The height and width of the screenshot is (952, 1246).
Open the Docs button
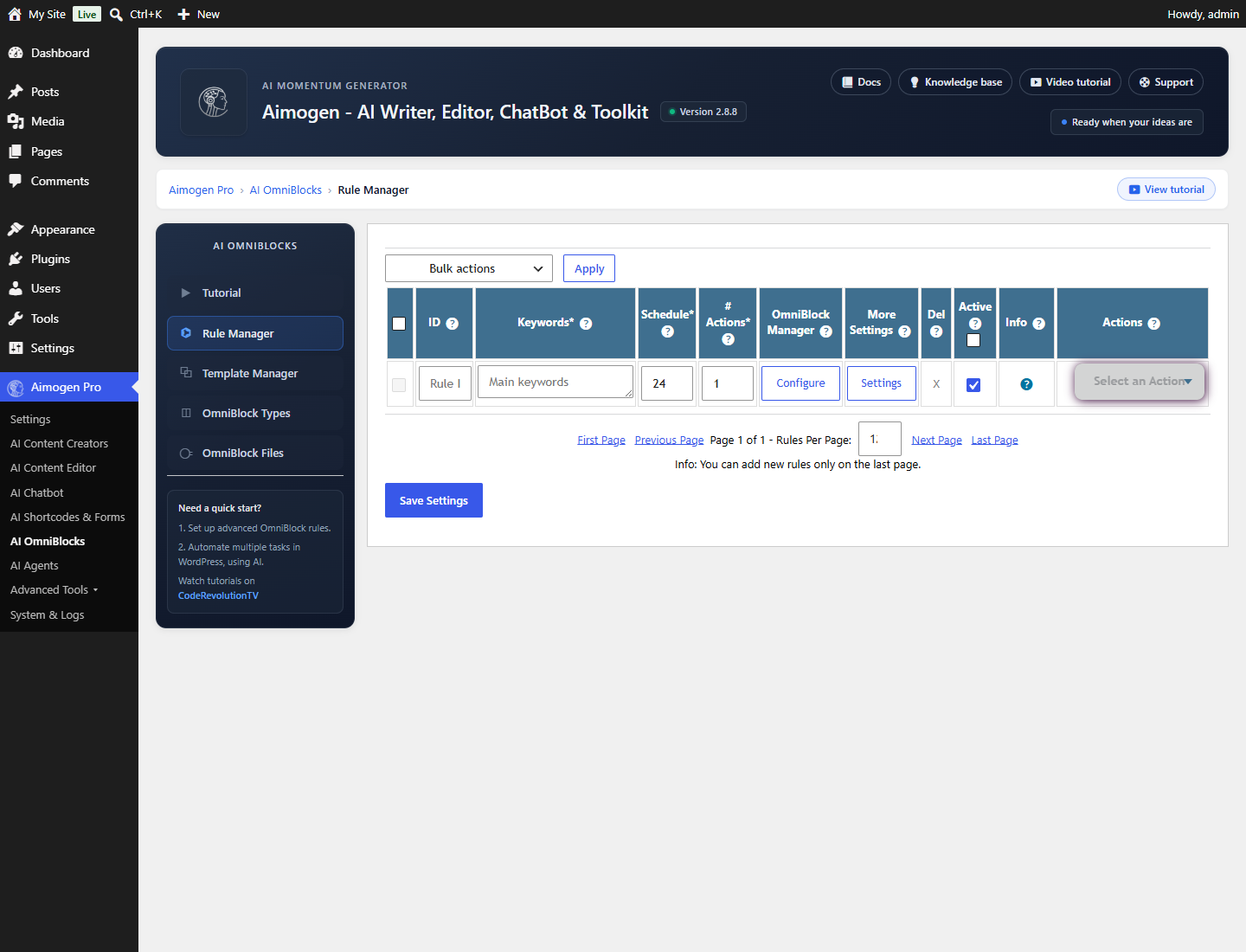tap(861, 82)
